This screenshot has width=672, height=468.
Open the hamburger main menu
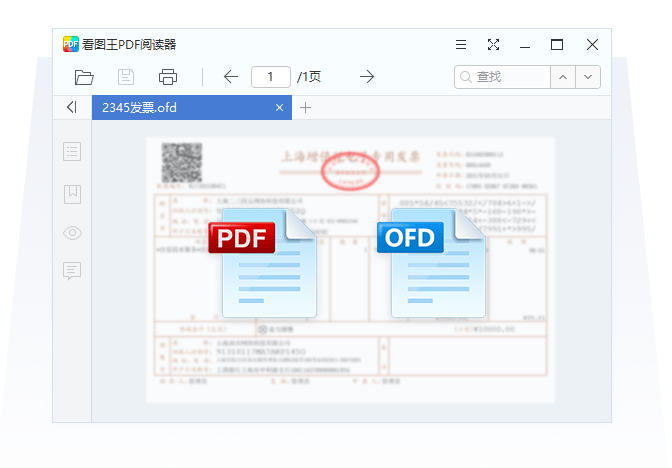point(461,44)
